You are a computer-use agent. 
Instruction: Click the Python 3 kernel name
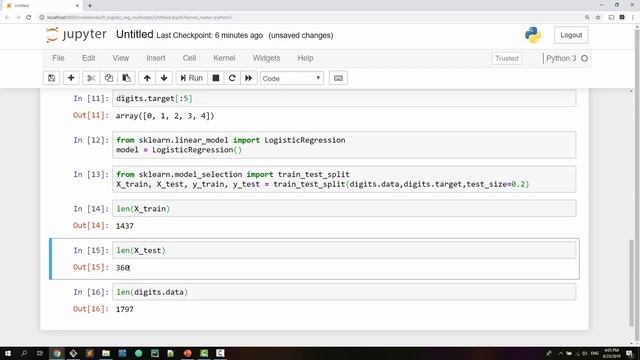(x=561, y=58)
